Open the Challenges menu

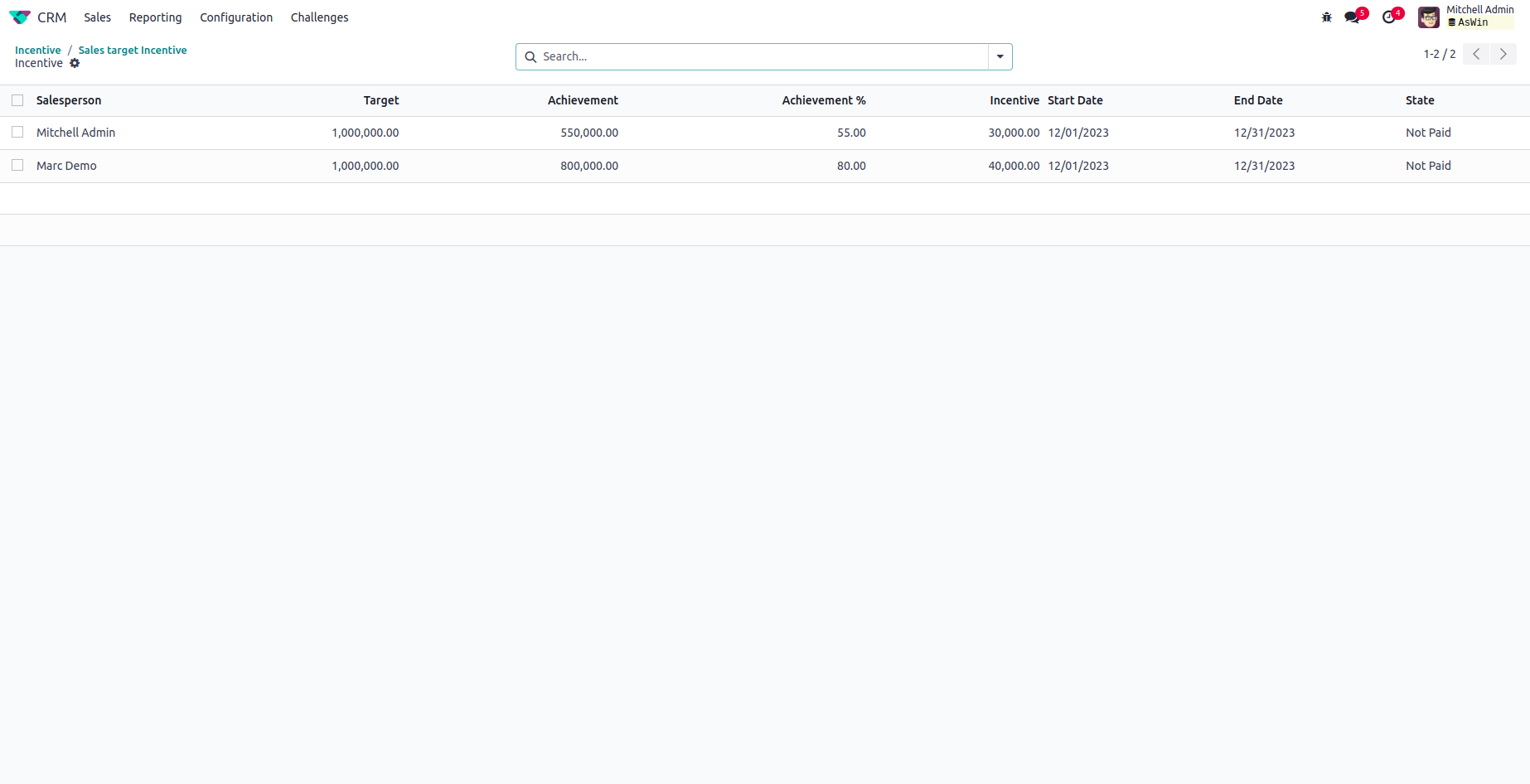(x=319, y=17)
